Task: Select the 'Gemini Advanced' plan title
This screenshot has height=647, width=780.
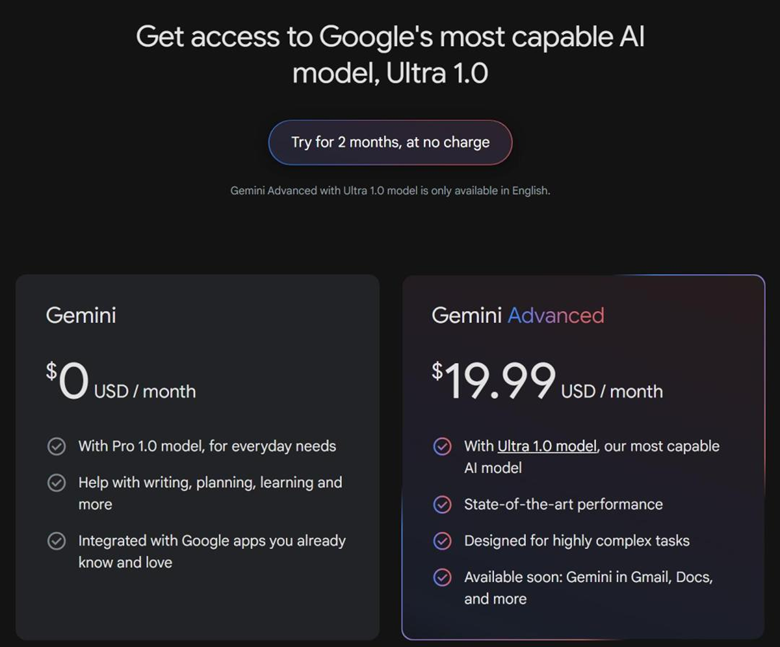Action: pyautogui.click(x=518, y=315)
